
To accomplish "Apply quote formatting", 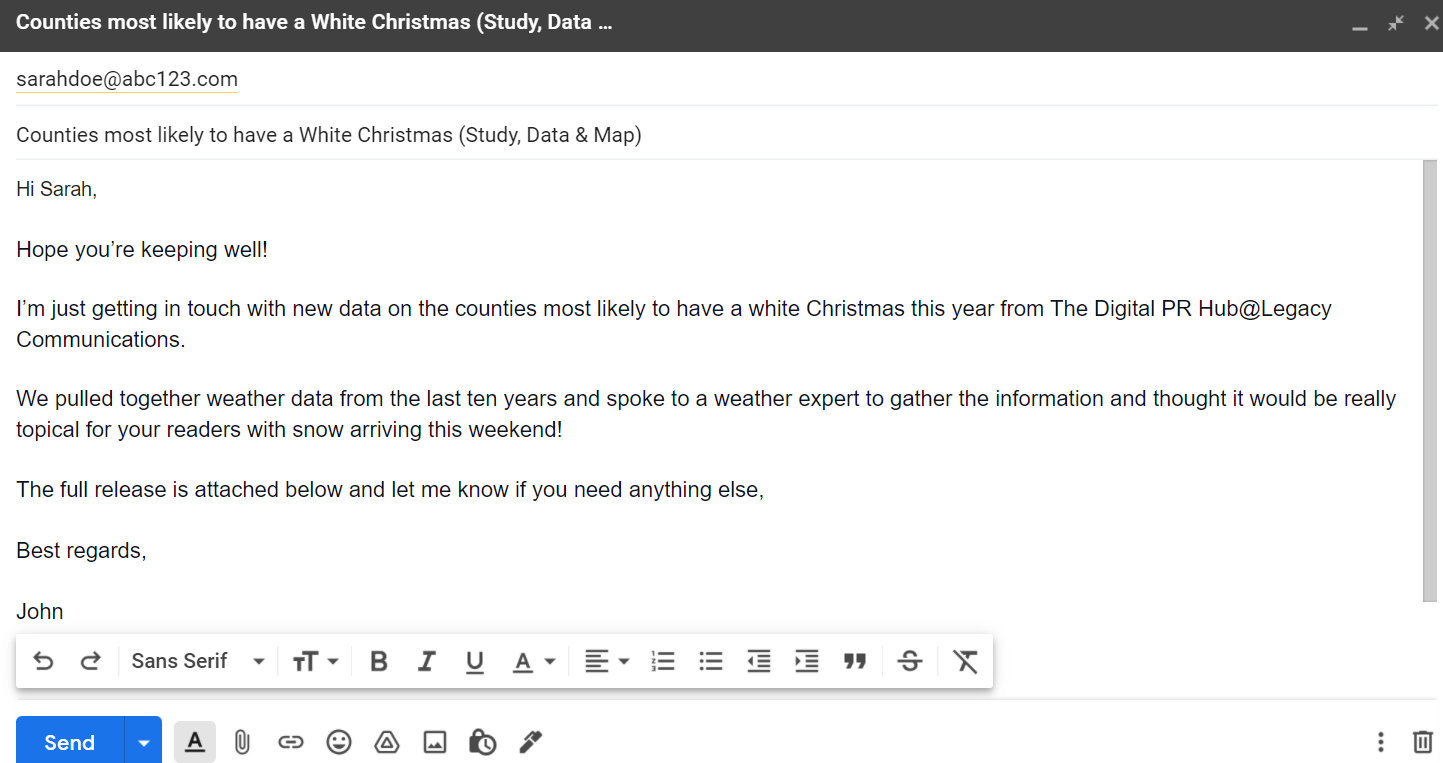I will [855, 661].
